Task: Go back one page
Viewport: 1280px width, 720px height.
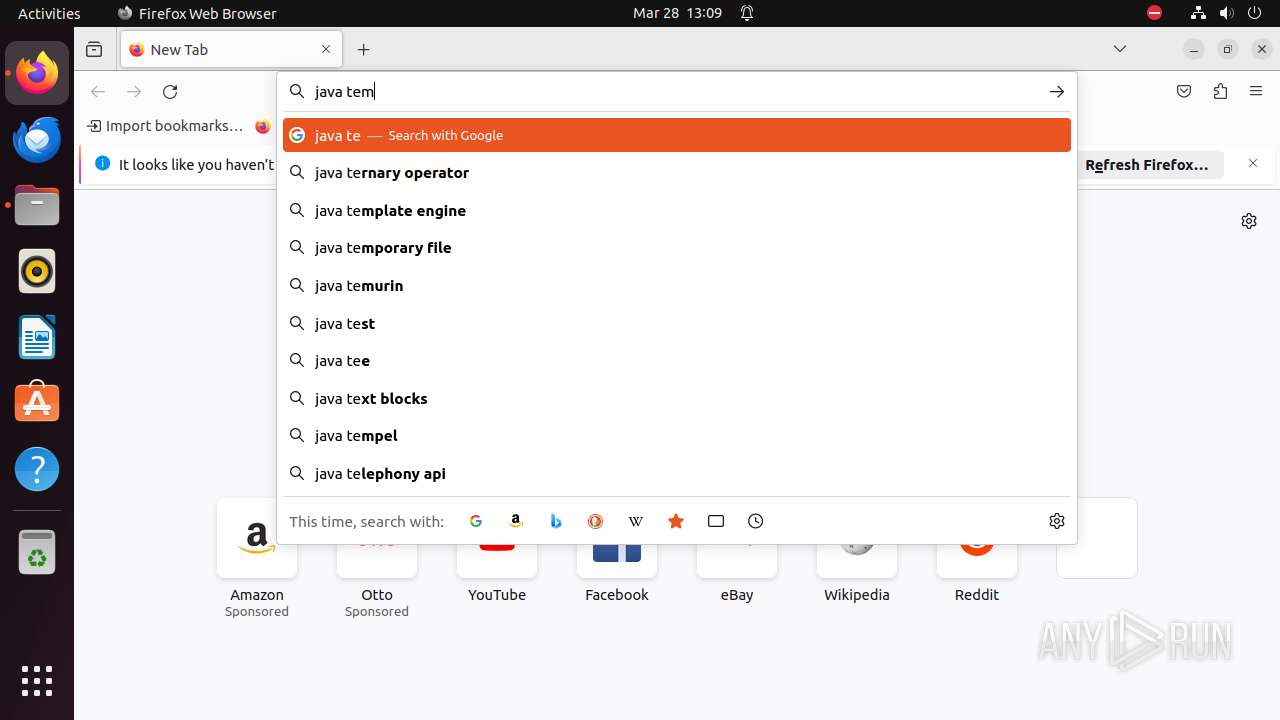Action: pos(98,92)
